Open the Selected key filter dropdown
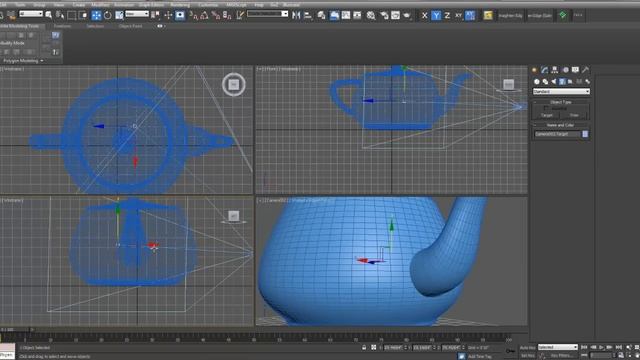This screenshot has height=360, width=640. [x=558, y=347]
